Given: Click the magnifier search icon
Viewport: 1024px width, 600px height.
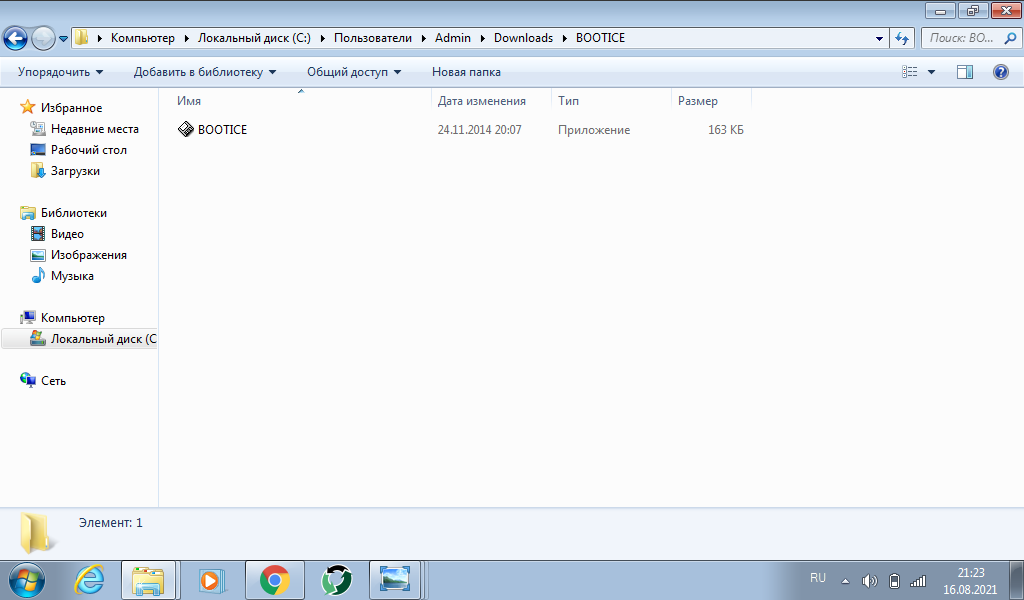Looking at the screenshot, I should (1010, 38).
